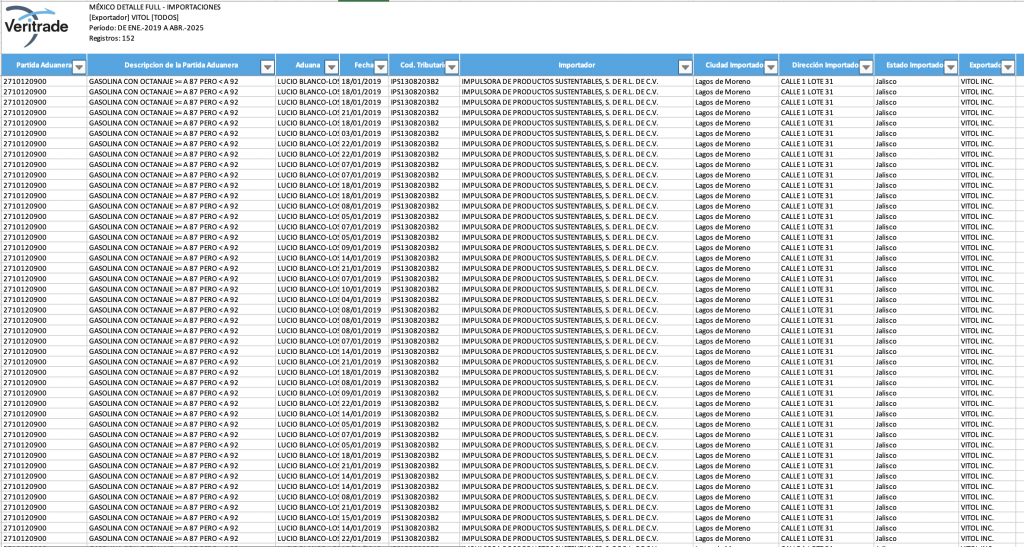Select the Importador column header label
The height and width of the screenshot is (547, 1024).
[x=577, y=65]
